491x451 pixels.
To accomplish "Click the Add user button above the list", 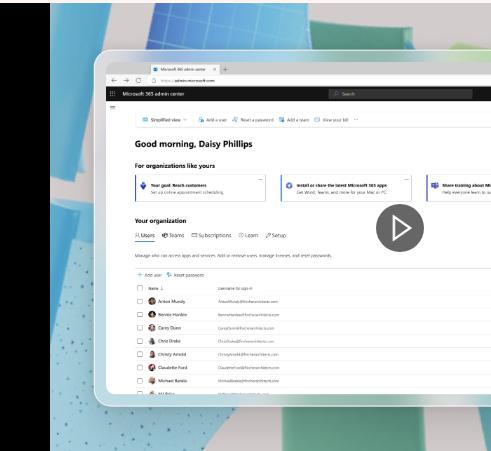I will pos(149,275).
